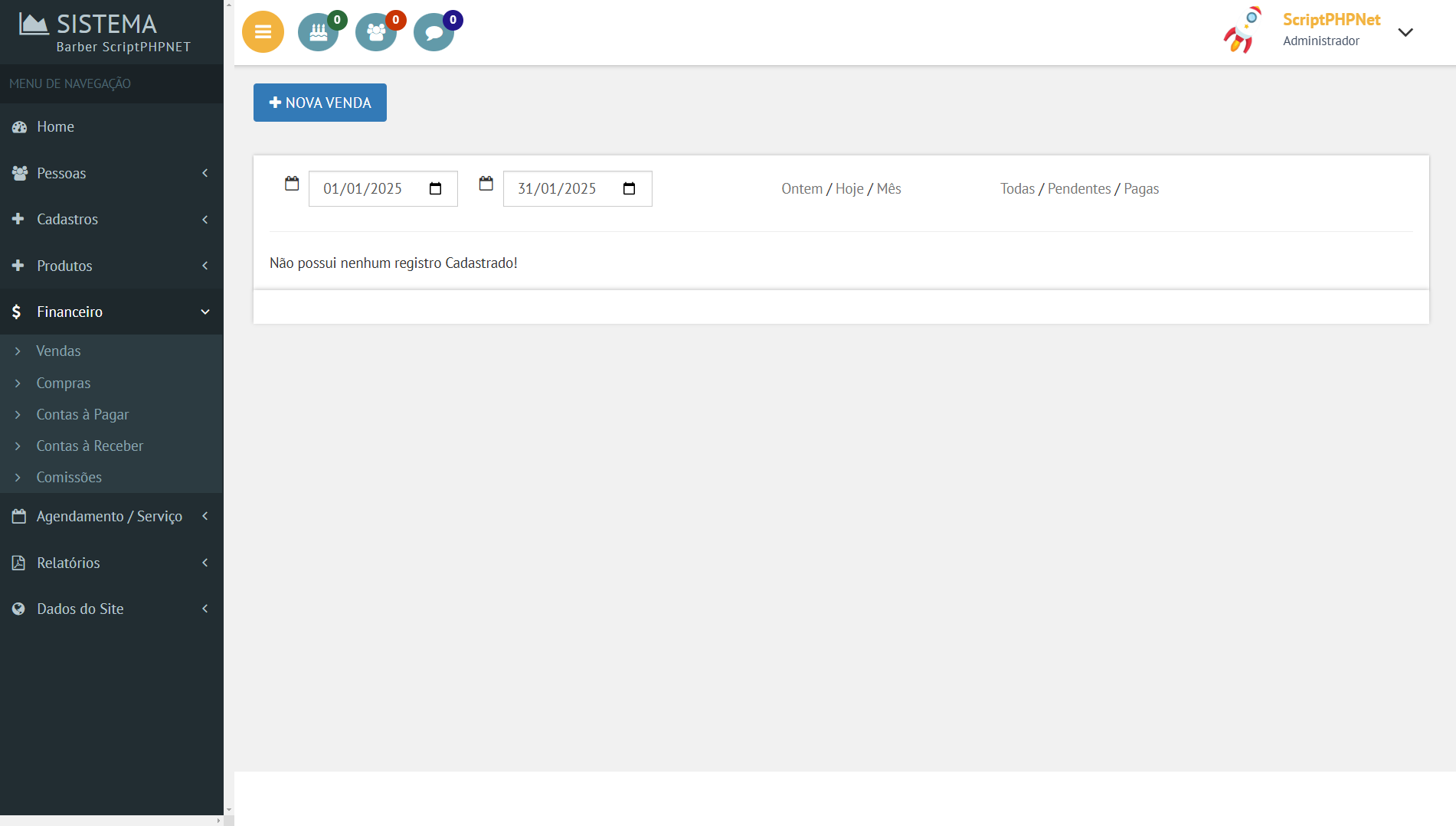Click the 01/01/2025 start date field

(362, 189)
